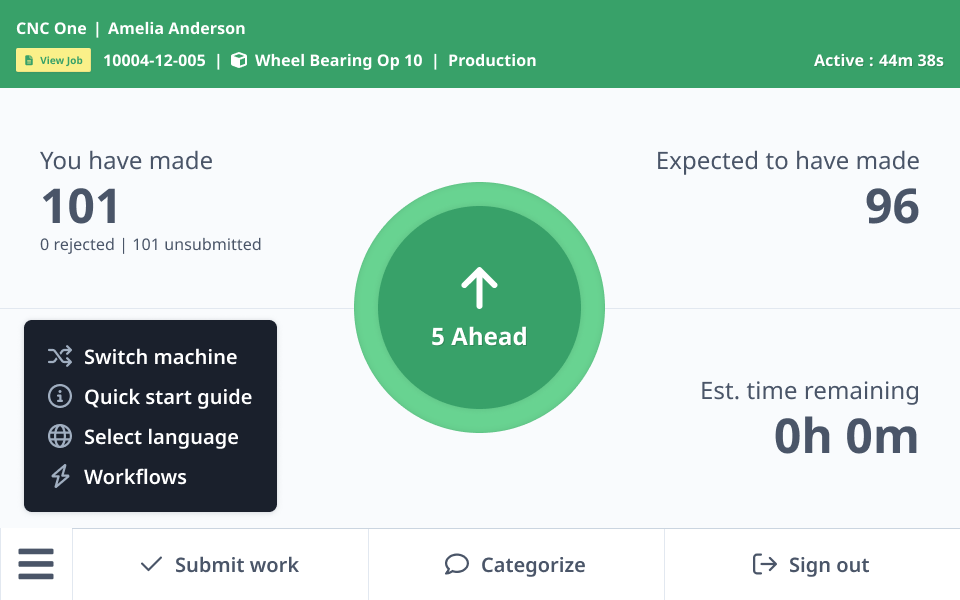Open Quick start guide menu entry

[x=167, y=397]
